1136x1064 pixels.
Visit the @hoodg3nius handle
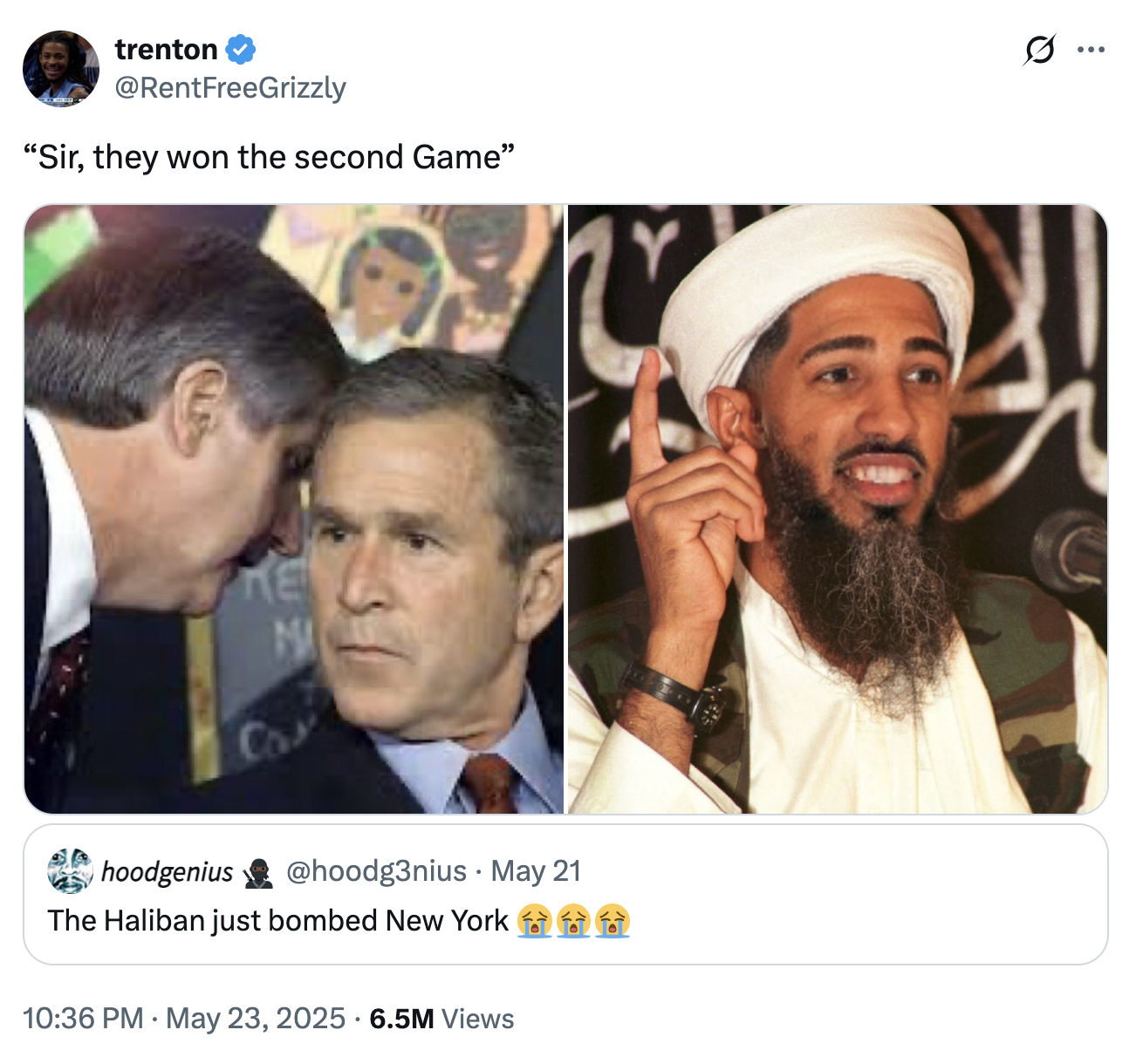(x=376, y=871)
